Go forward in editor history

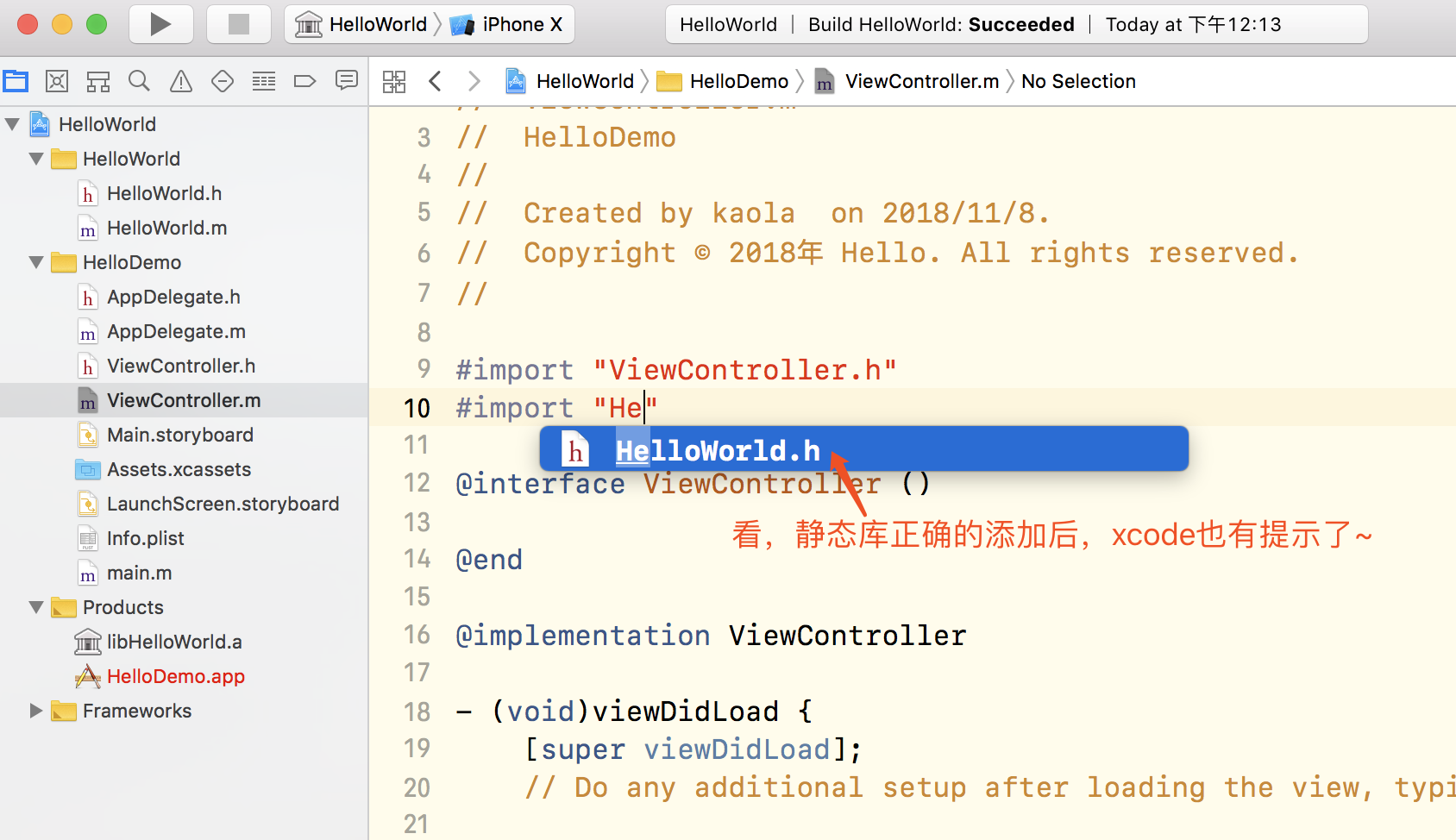pyautogui.click(x=474, y=82)
